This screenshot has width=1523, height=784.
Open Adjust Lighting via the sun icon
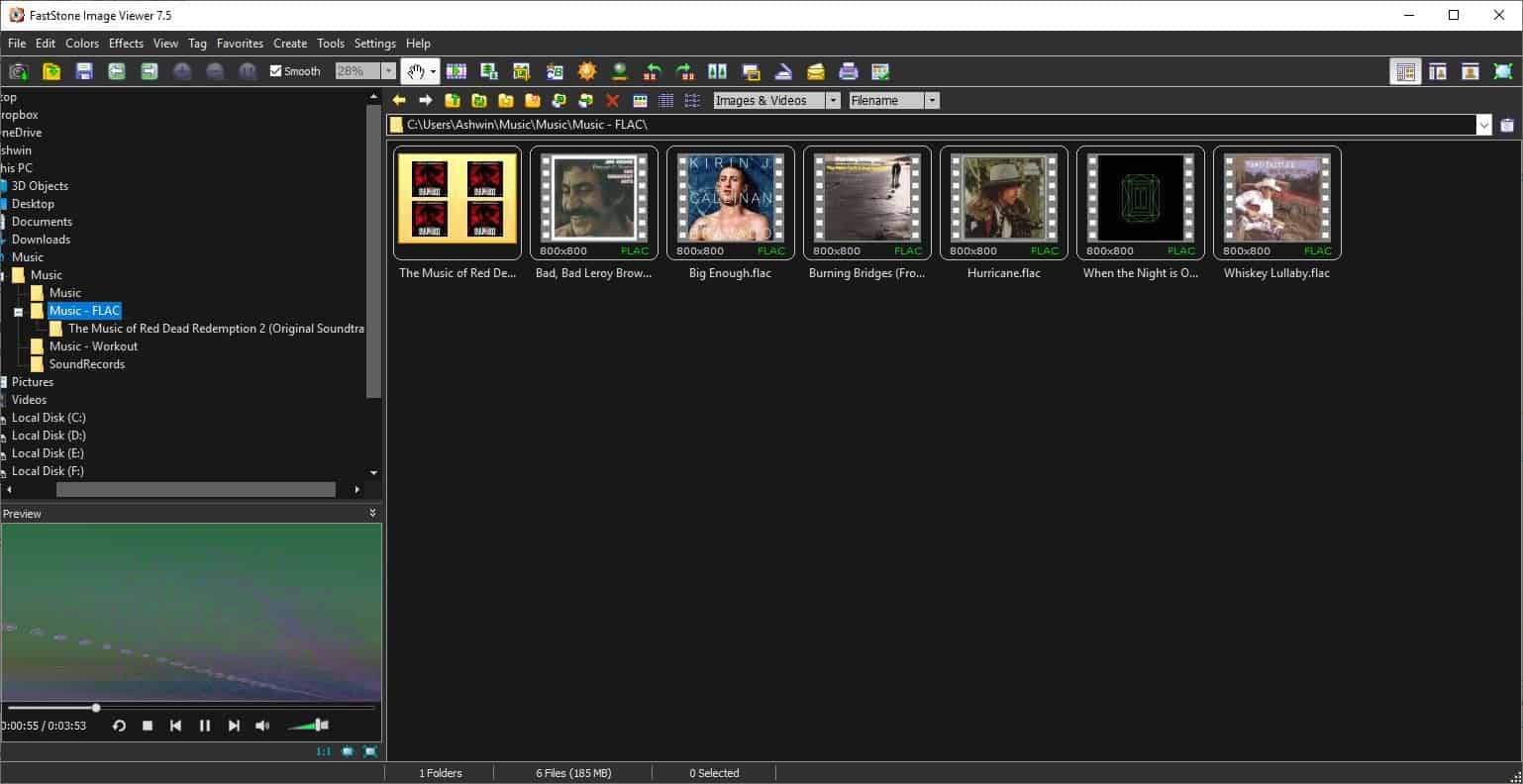[x=587, y=71]
